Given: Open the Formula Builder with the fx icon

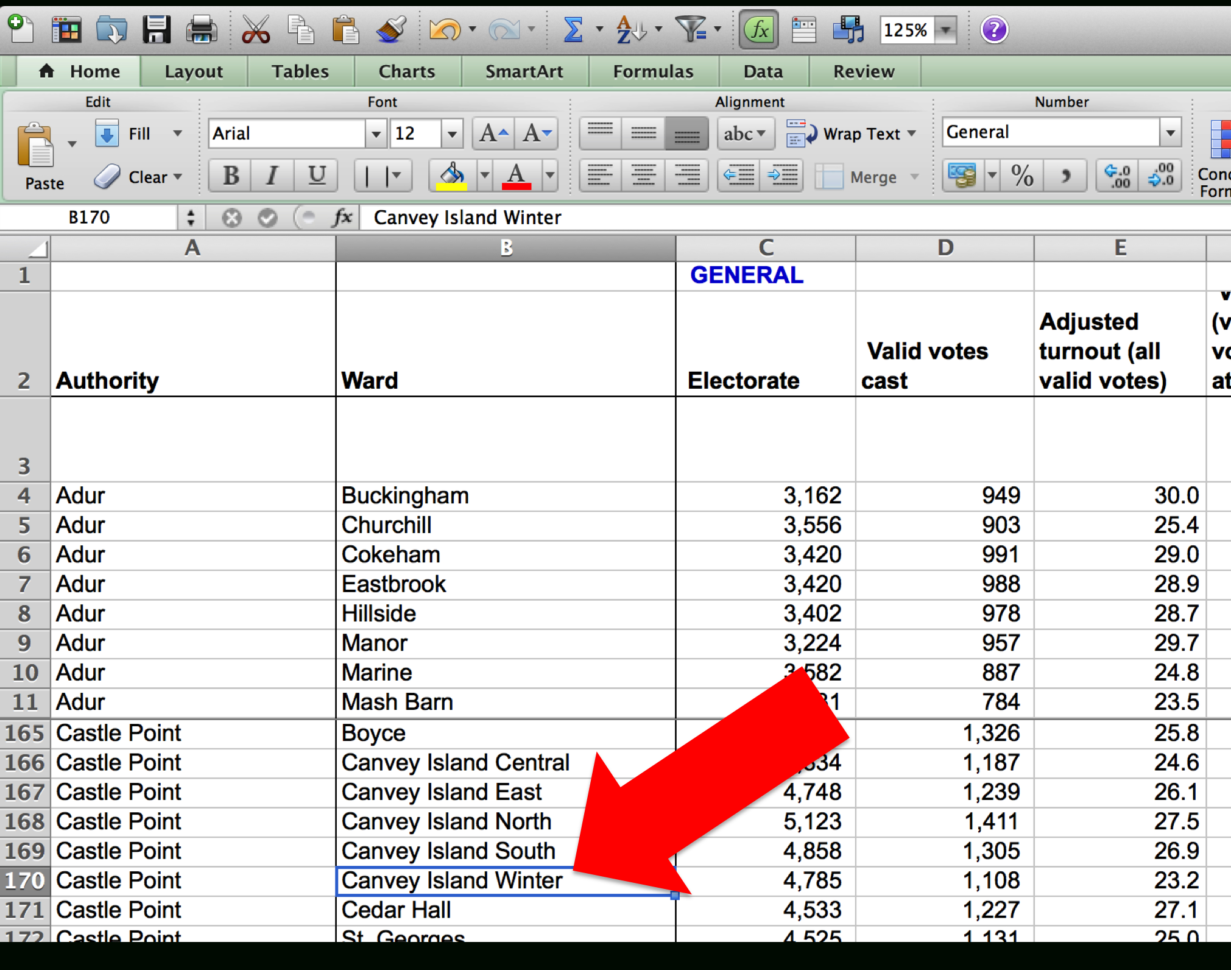Looking at the screenshot, I should coord(758,30).
